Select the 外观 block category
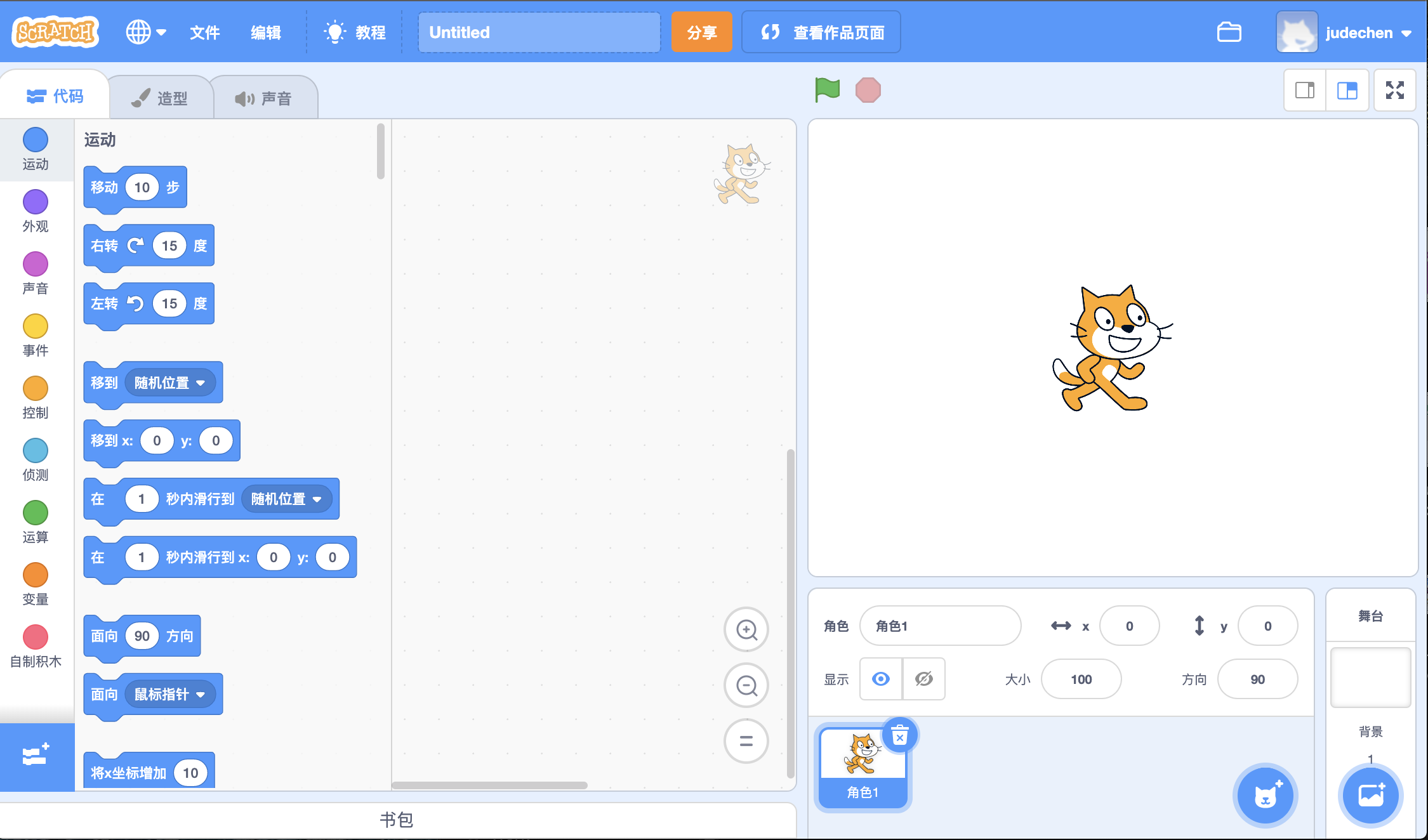Image resolution: width=1428 pixels, height=840 pixels. (36, 212)
